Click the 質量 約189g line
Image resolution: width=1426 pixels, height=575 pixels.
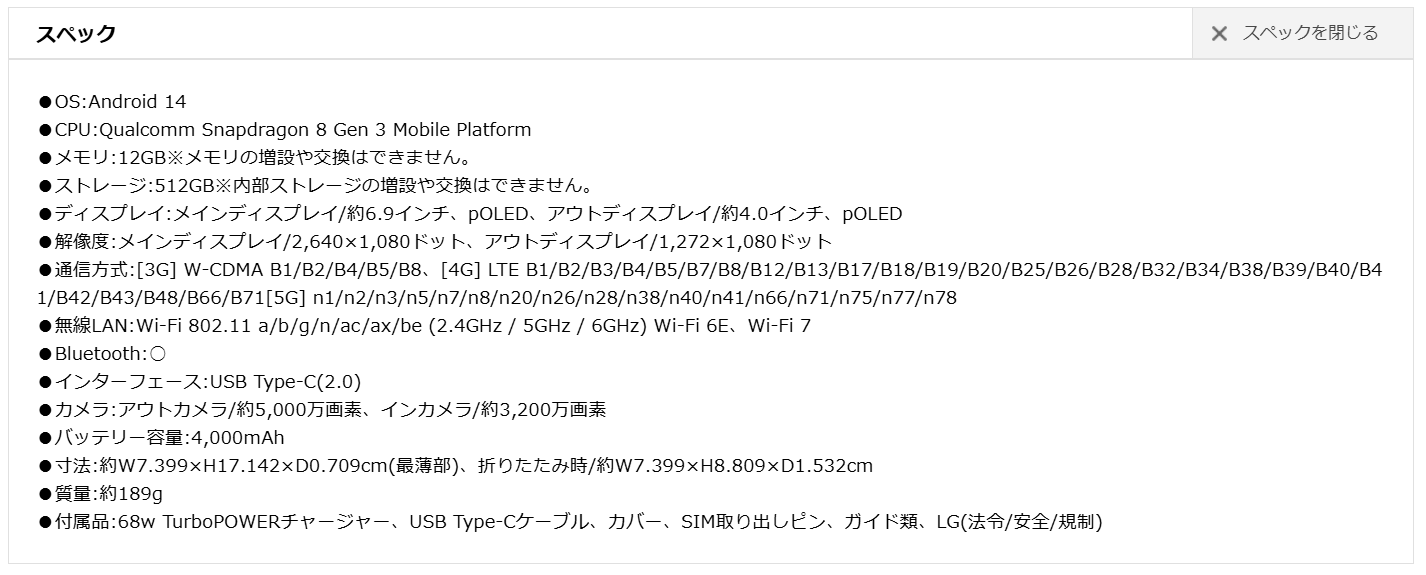pos(101,493)
